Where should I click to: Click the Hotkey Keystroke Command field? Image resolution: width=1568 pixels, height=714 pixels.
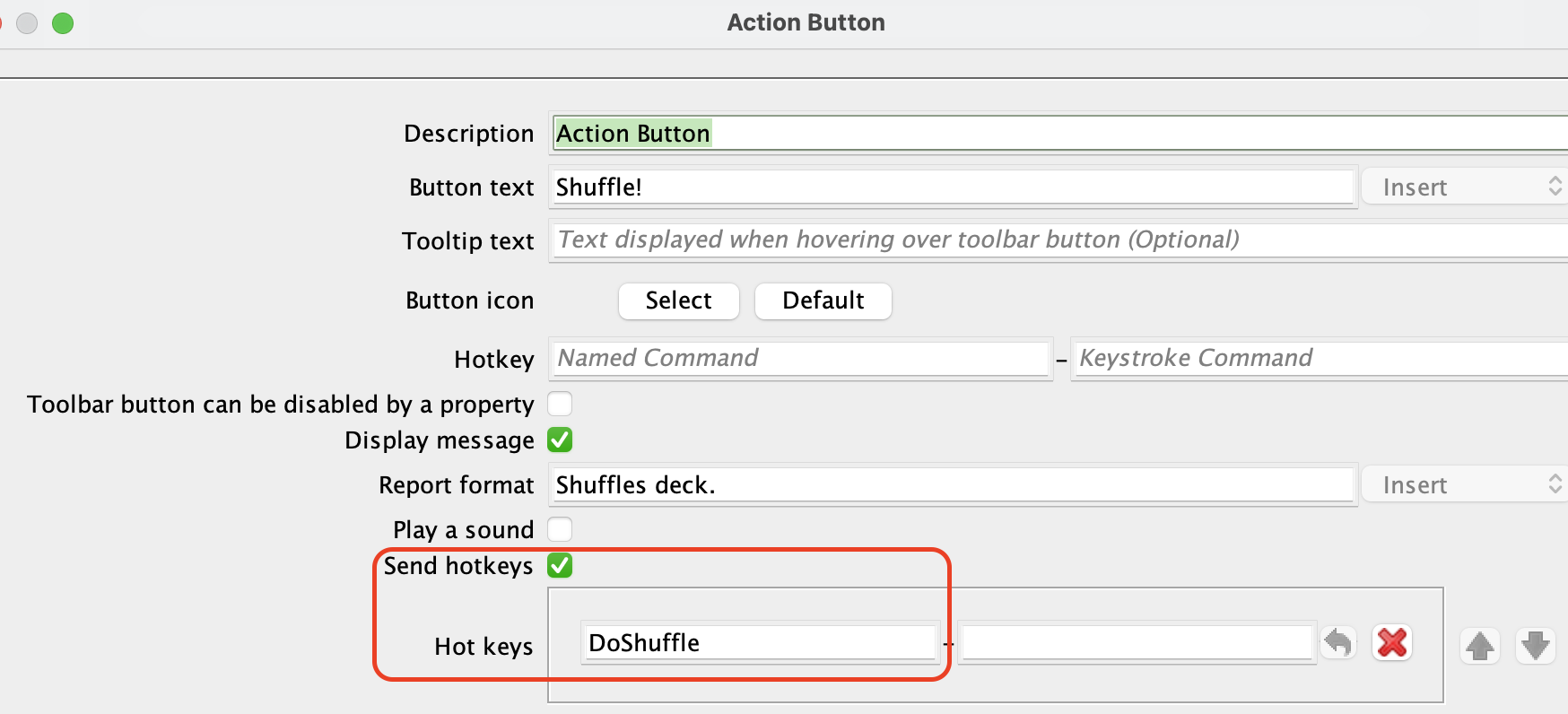point(1320,358)
